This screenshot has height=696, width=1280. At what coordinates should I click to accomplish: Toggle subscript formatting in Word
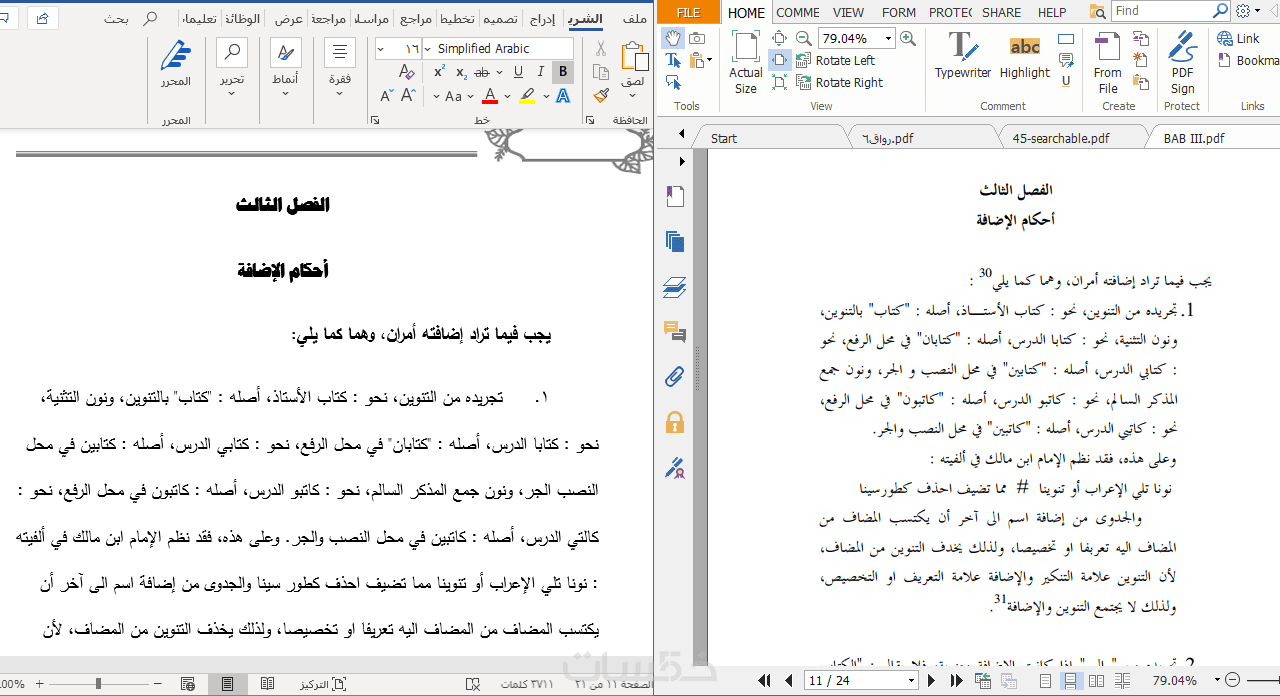[461, 72]
